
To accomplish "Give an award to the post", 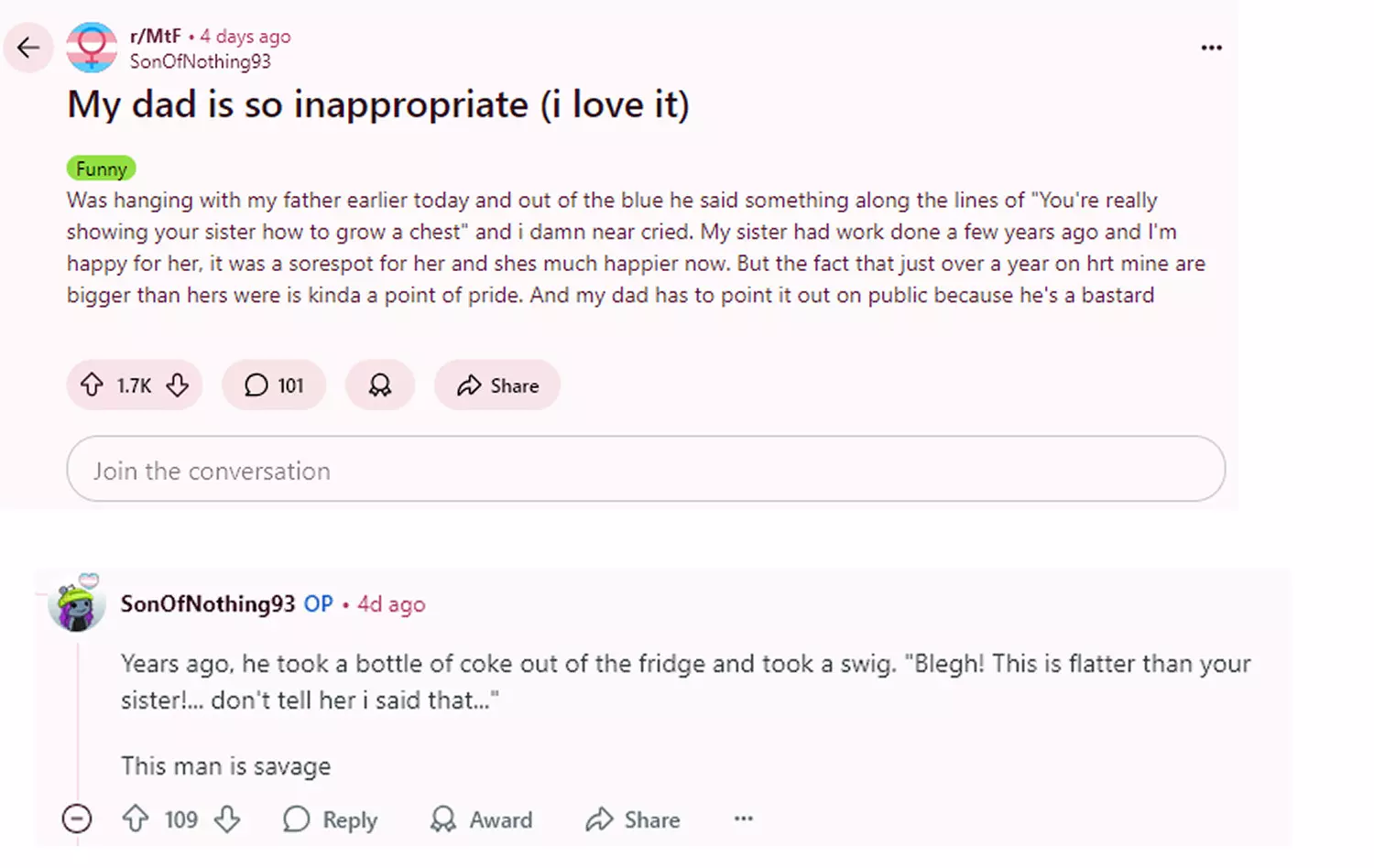I will pyautogui.click(x=380, y=385).
